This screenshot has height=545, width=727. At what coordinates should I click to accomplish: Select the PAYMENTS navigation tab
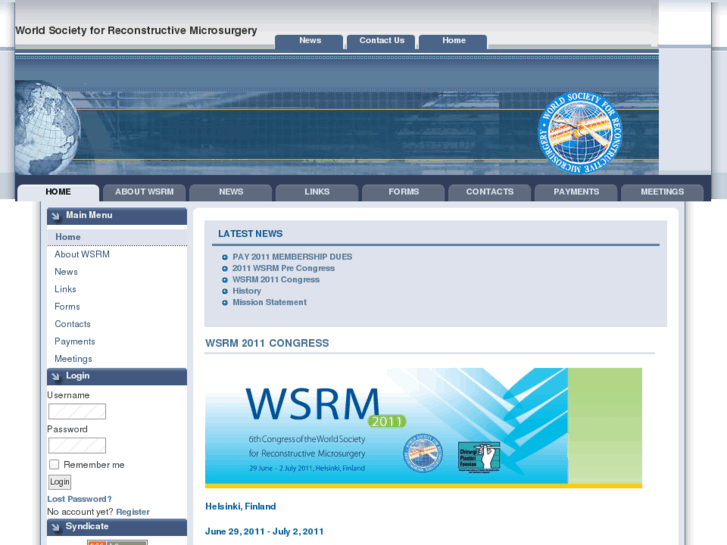click(x=576, y=192)
